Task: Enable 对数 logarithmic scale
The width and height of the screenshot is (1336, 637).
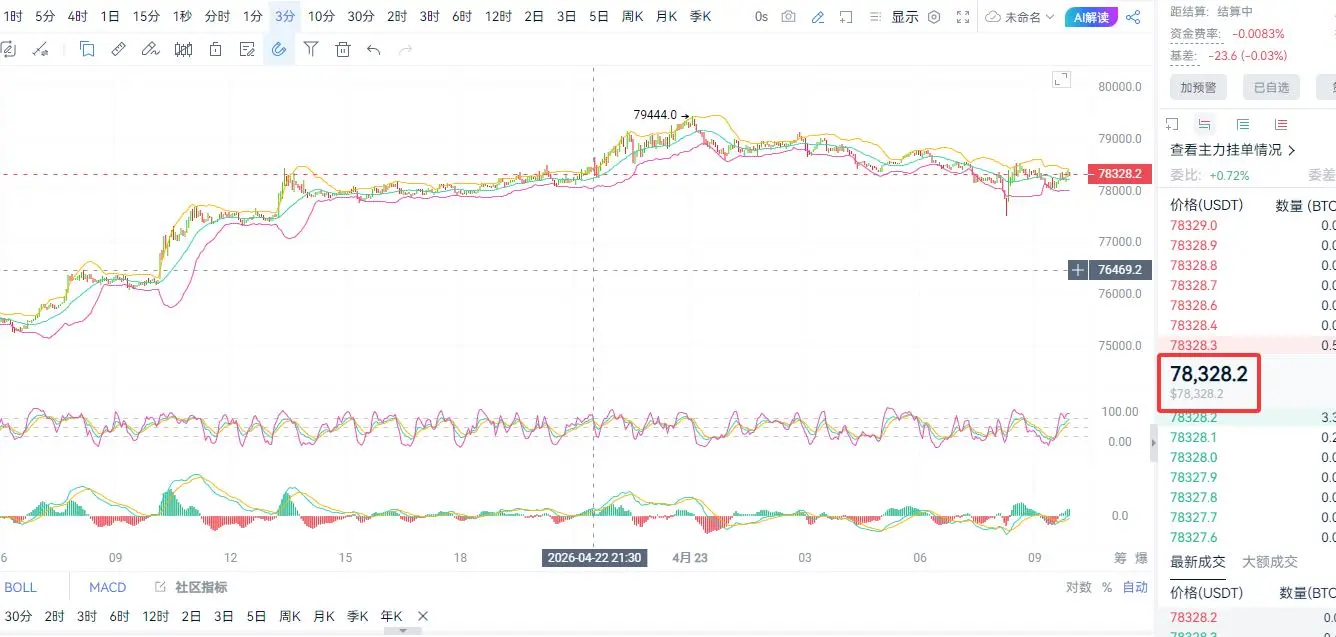Action: pyautogui.click(x=1078, y=587)
